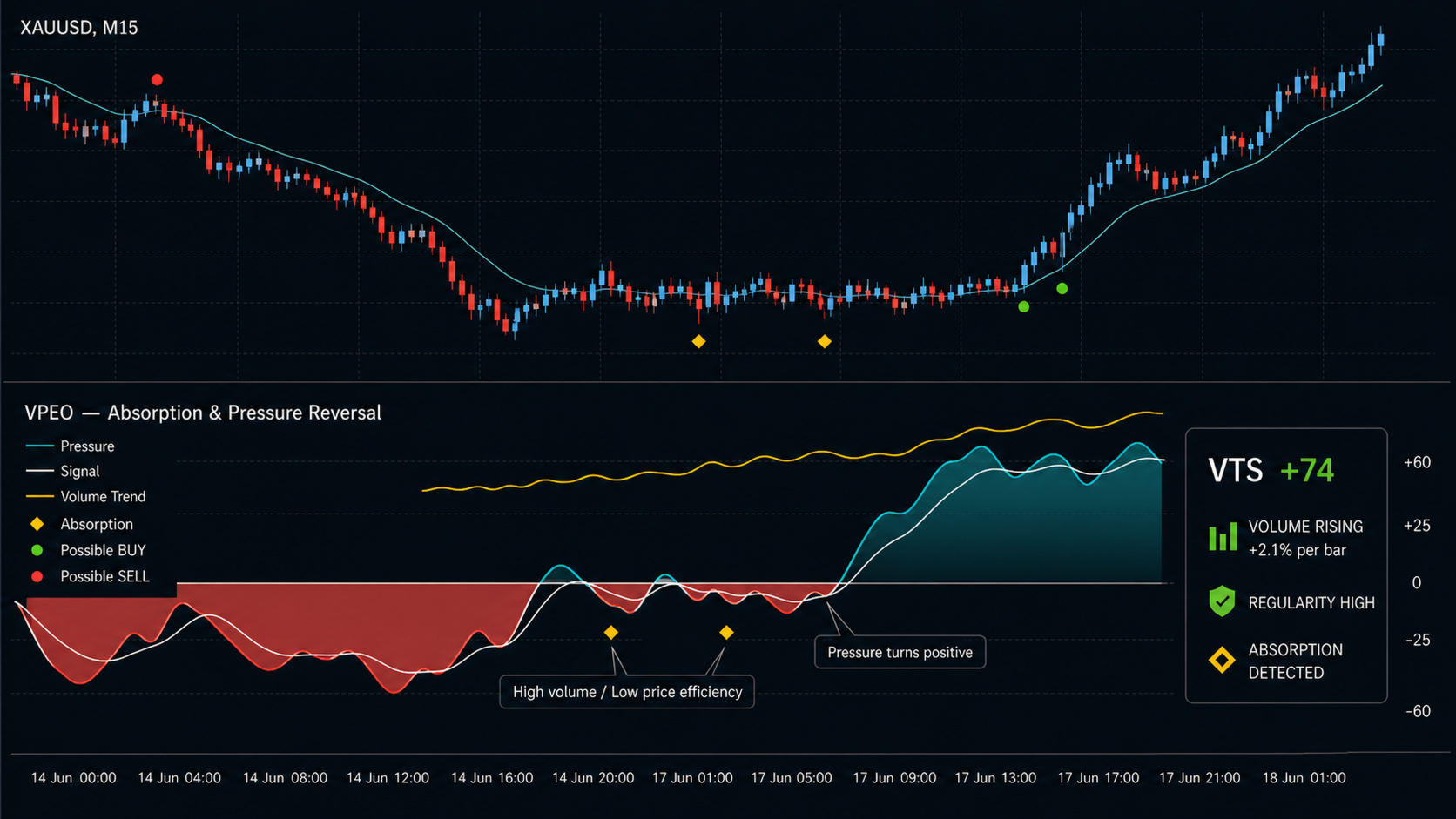
Task: Click the +60 oscillator scale label
Action: [1417, 462]
